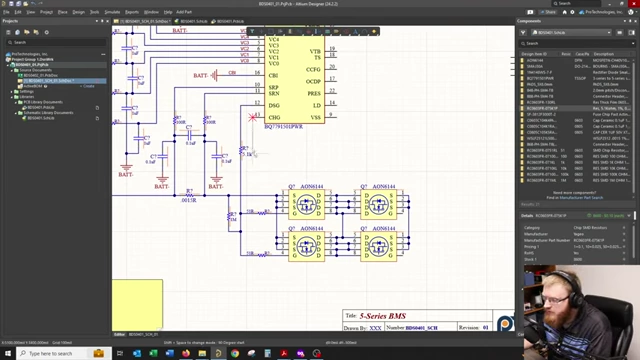
Task: Open the settings gear near Share
Action: (572, 12)
